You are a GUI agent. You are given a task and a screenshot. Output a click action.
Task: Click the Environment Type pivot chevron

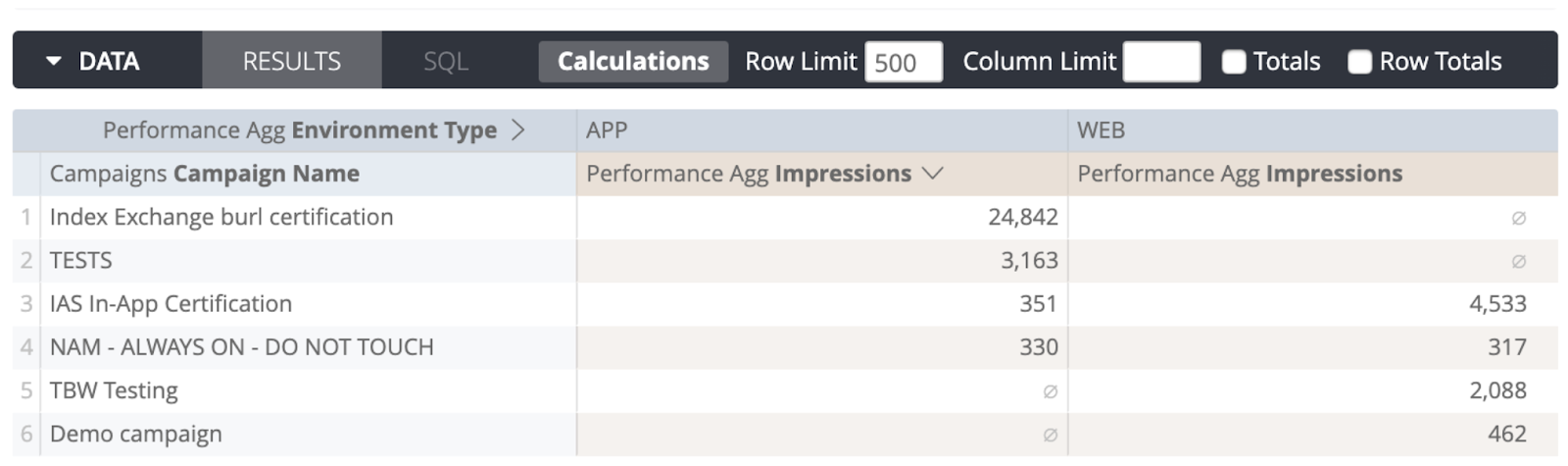click(x=518, y=130)
